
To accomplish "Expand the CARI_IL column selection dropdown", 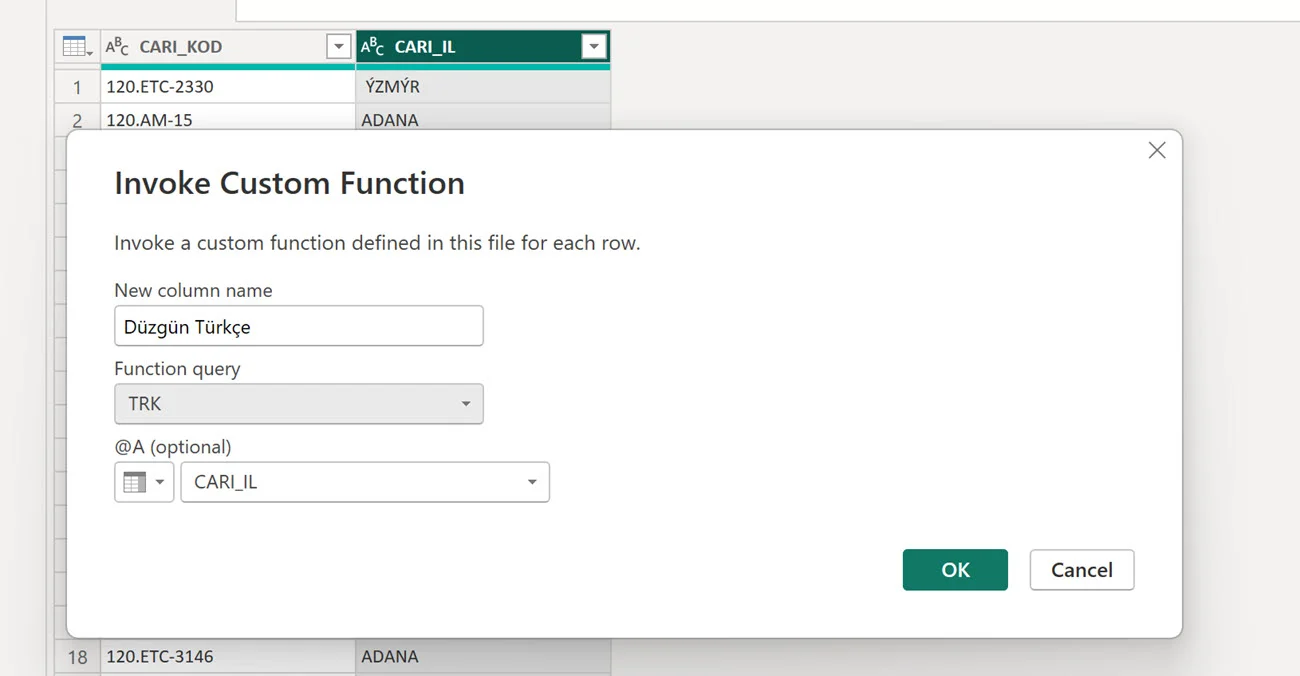I will tap(365, 482).
